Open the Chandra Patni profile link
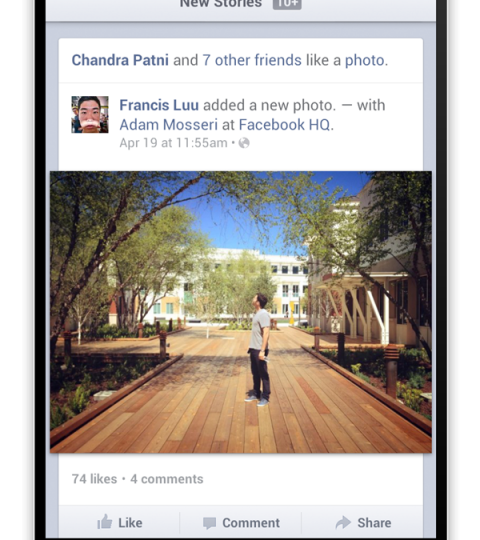This screenshot has width=480, height=540. (x=120, y=60)
